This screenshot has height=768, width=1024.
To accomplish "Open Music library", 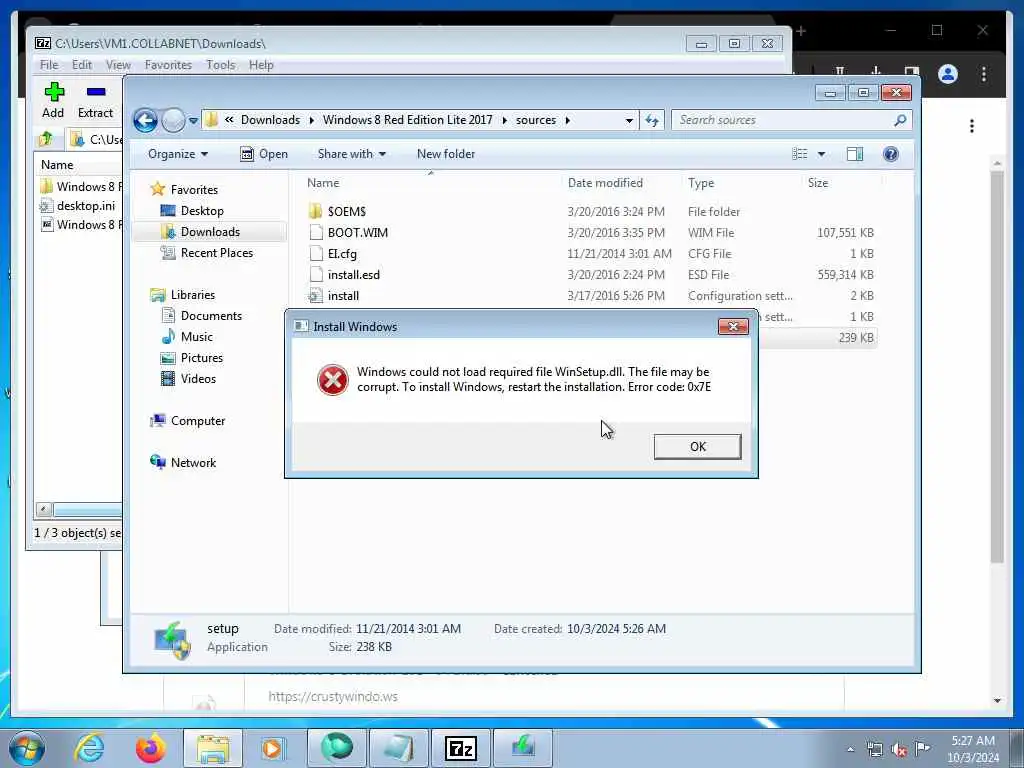I will pos(197,337).
